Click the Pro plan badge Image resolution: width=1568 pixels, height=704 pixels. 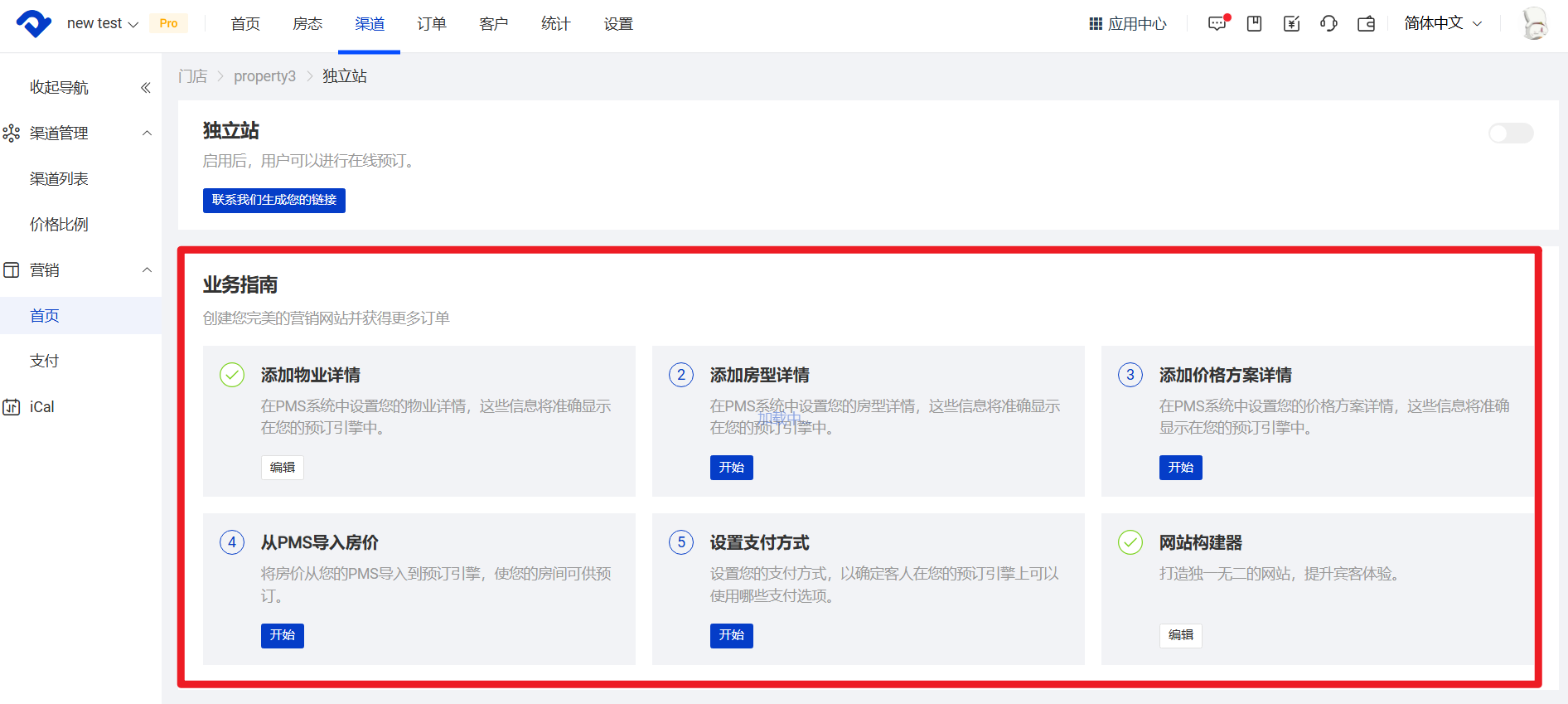point(168,23)
